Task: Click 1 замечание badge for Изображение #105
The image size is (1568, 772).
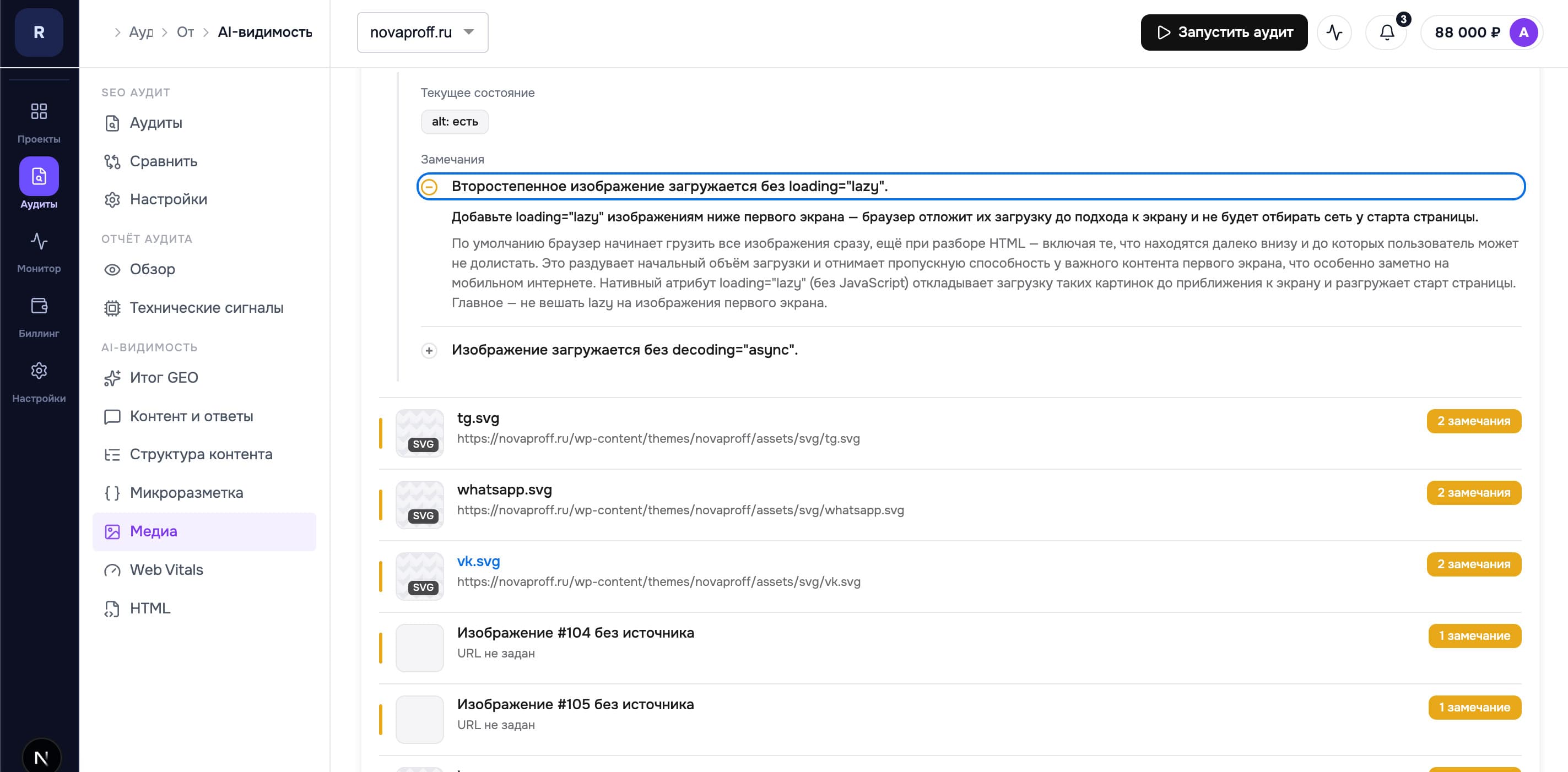Action: tap(1474, 708)
